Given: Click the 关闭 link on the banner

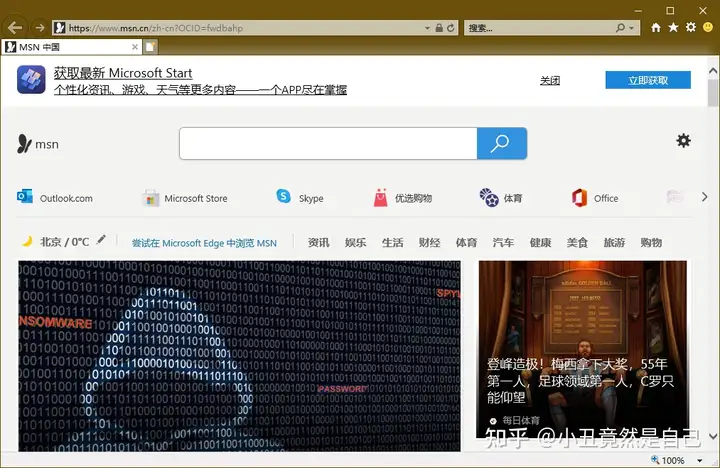Looking at the screenshot, I should pos(550,81).
